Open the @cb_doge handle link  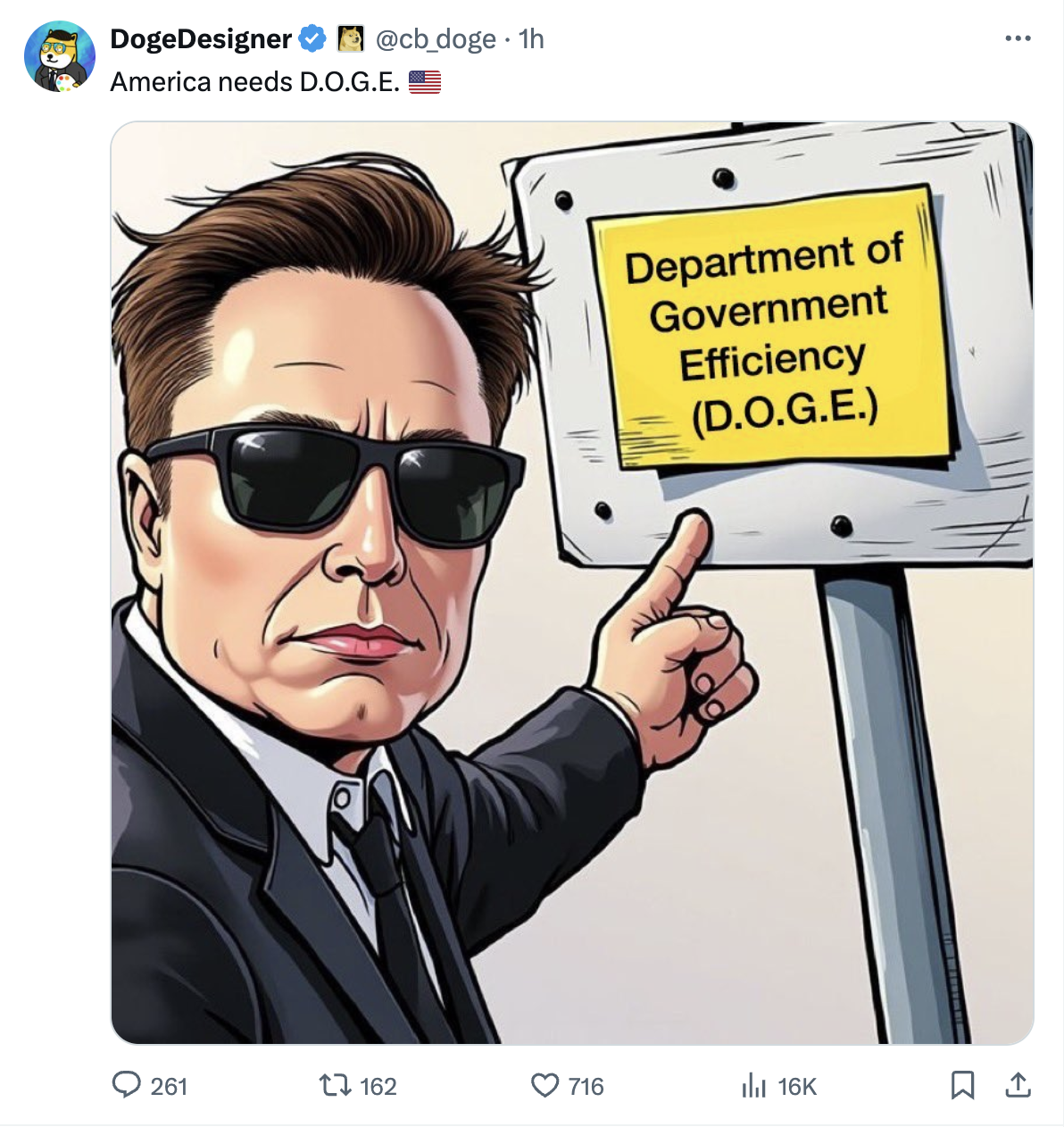pyautogui.click(x=436, y=39)
